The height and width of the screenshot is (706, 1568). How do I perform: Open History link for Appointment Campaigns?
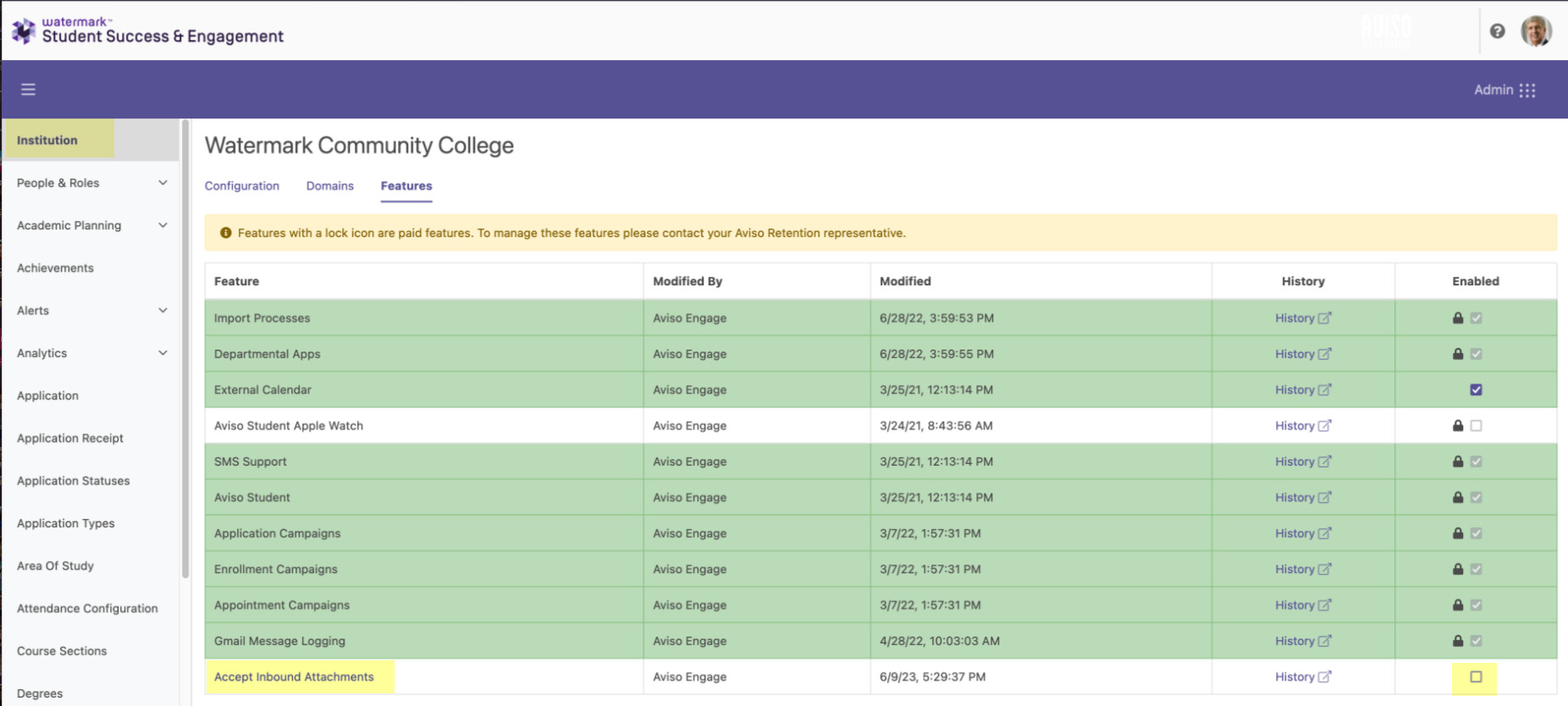[x=1303, y=605]
